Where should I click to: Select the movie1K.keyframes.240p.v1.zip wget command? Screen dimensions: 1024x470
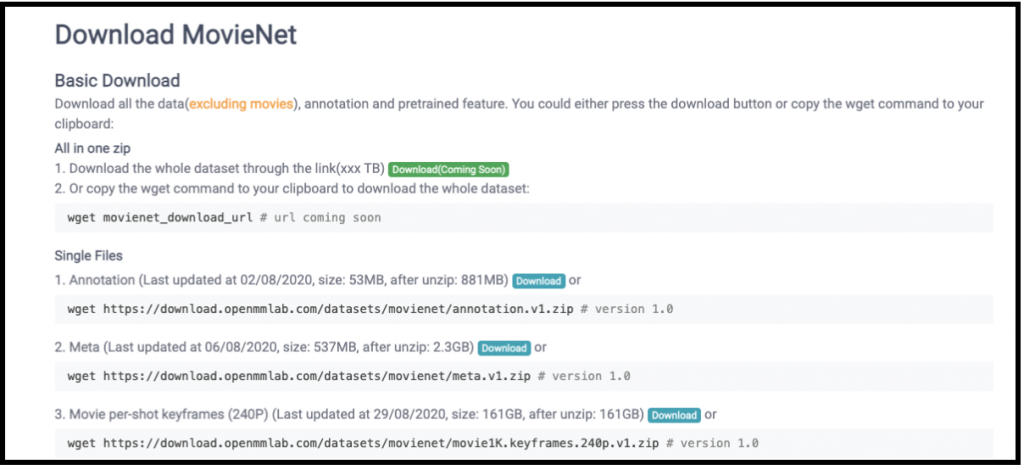coord(524,443)
